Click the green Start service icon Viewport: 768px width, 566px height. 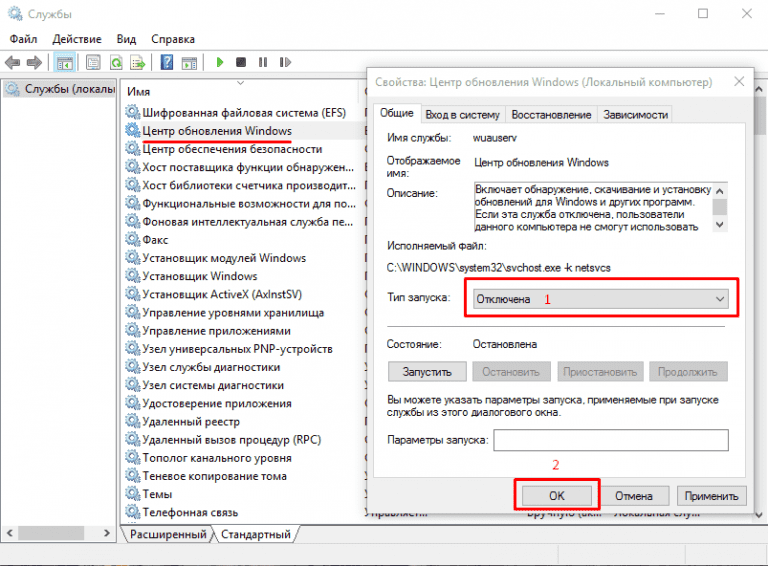[x=220, y=62]
